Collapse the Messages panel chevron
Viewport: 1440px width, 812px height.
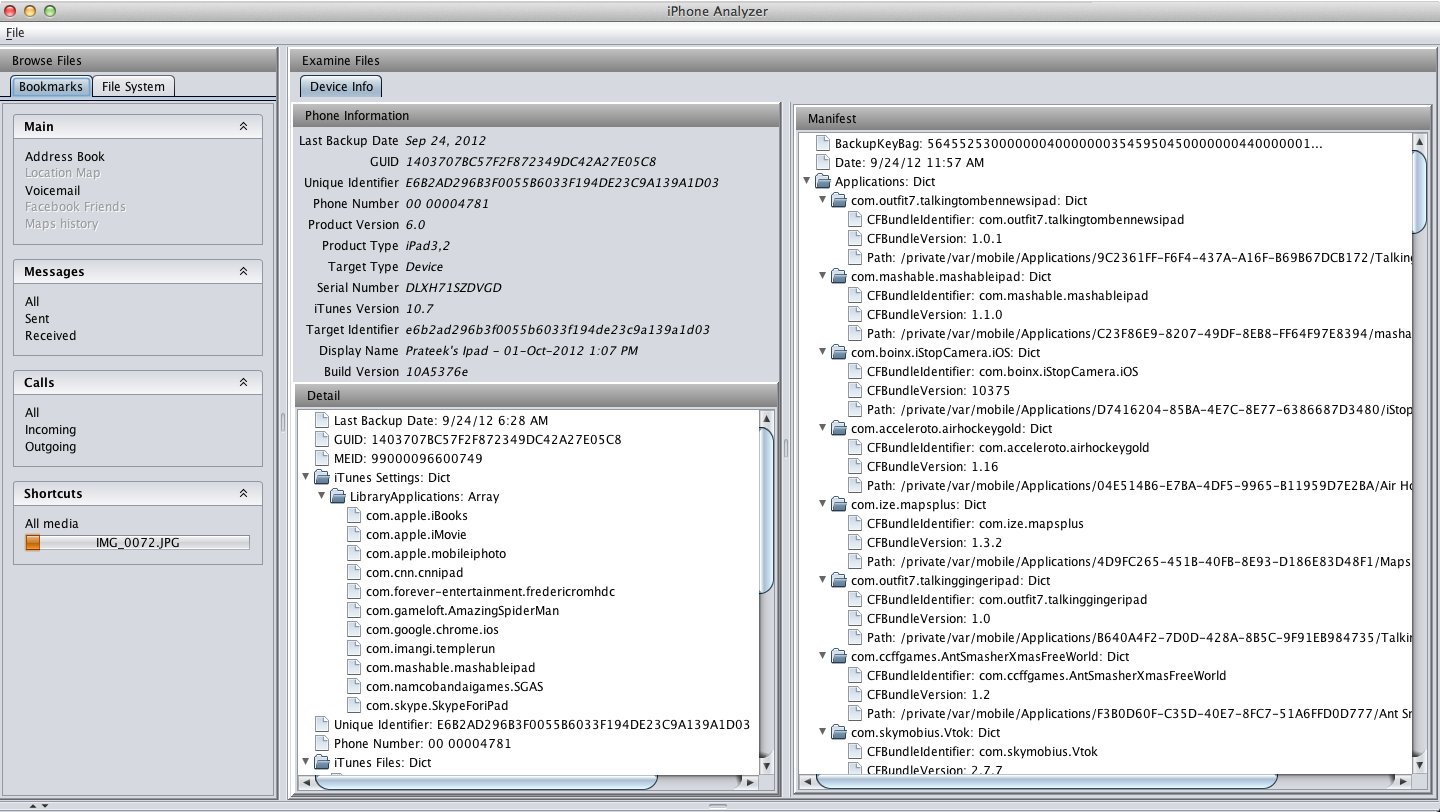(243, 272)
